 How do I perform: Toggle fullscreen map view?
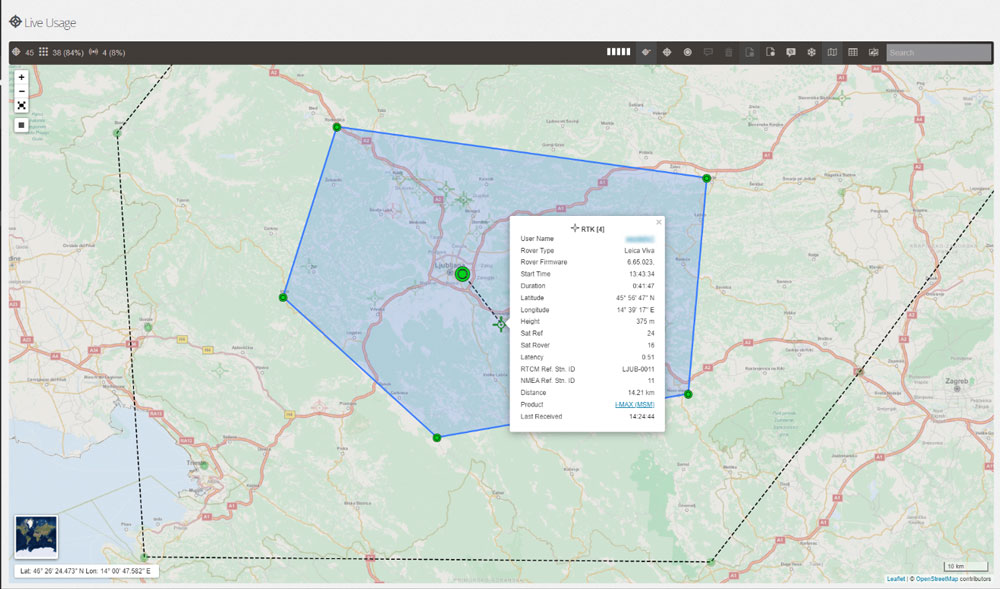click(21, 105)
